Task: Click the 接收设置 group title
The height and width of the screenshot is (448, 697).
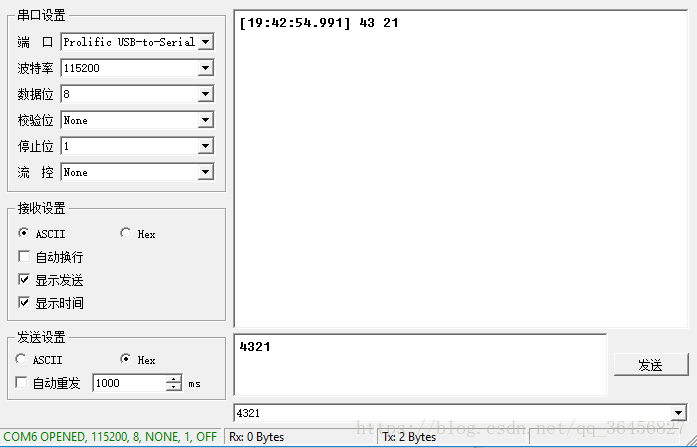Action: click(41, 208)
